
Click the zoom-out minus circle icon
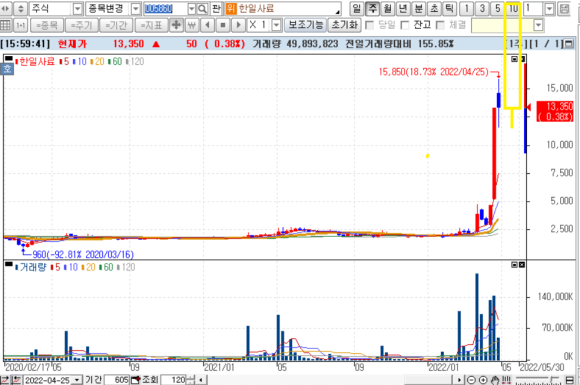471,380
